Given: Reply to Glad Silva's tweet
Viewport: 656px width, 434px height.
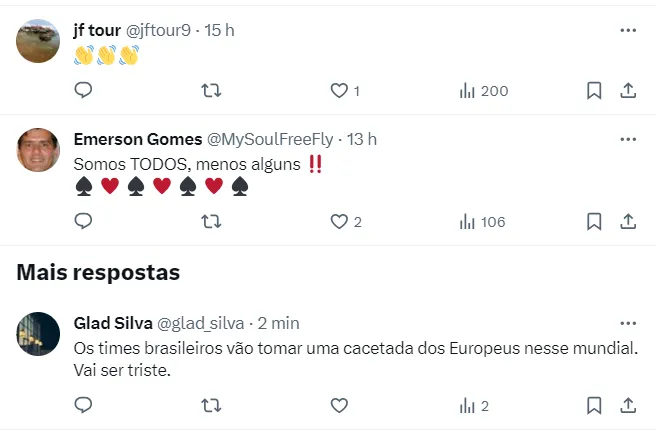Looking at the screenshot, I should 84,405.
